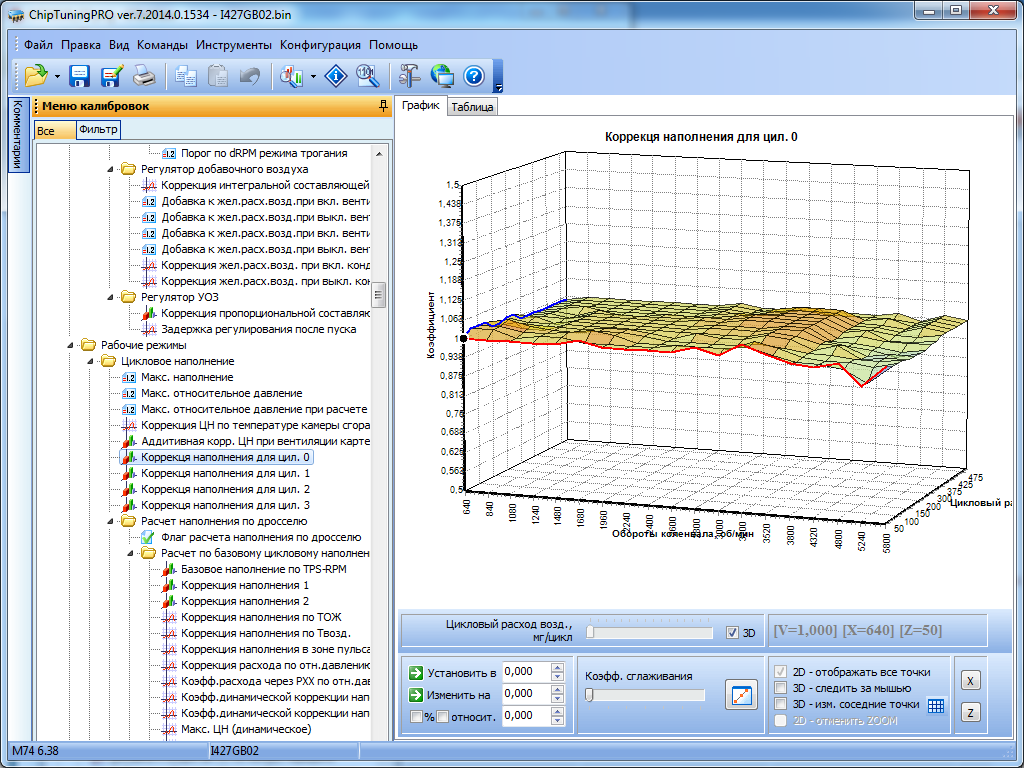This screenshot has width=1024, height=768.
Task: Open help with blue question mark icon
Action: click(x=474, y=76)
